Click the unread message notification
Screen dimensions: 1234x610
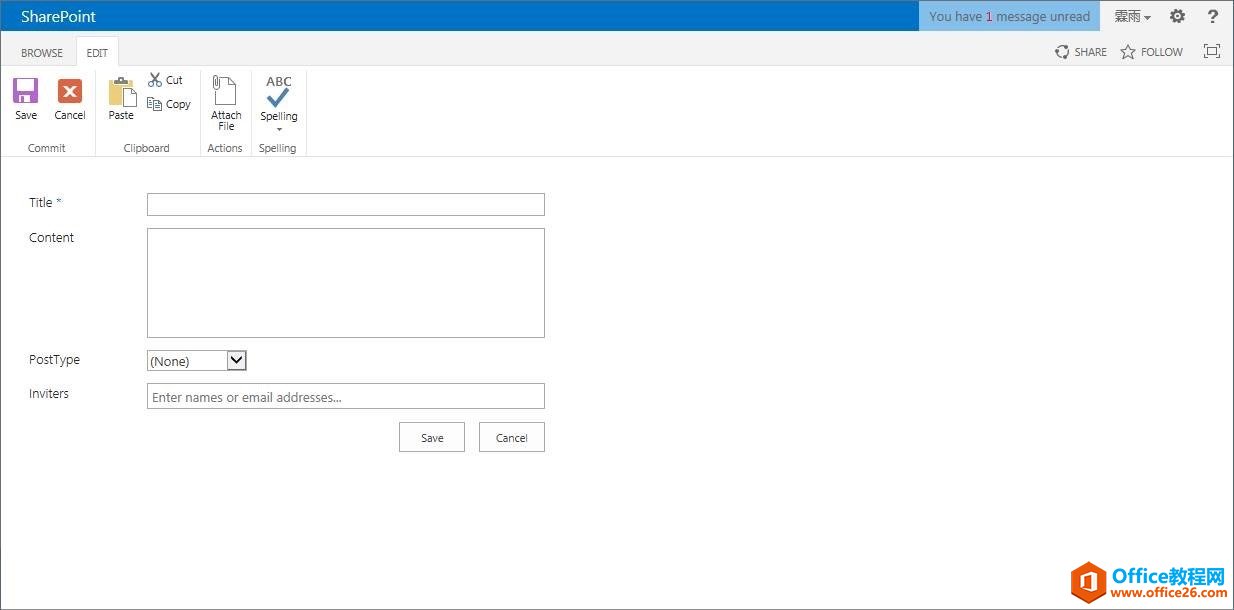coord(1009,16)
